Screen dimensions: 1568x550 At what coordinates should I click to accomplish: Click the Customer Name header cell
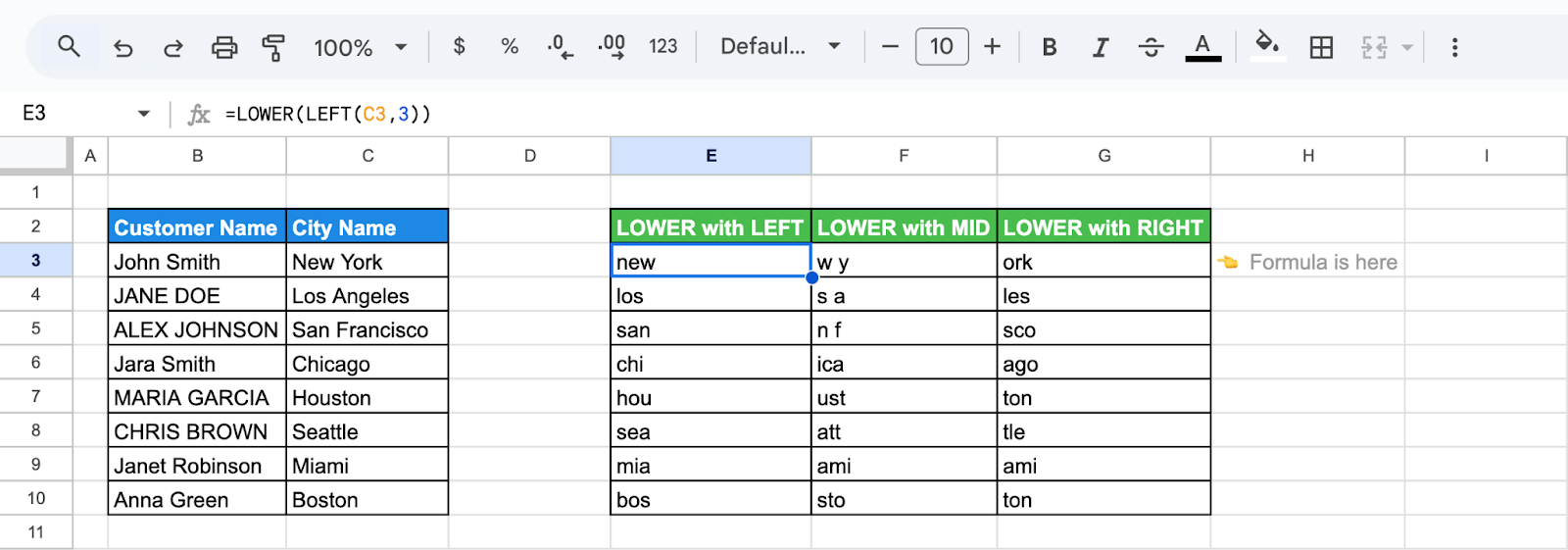point(197,226)
